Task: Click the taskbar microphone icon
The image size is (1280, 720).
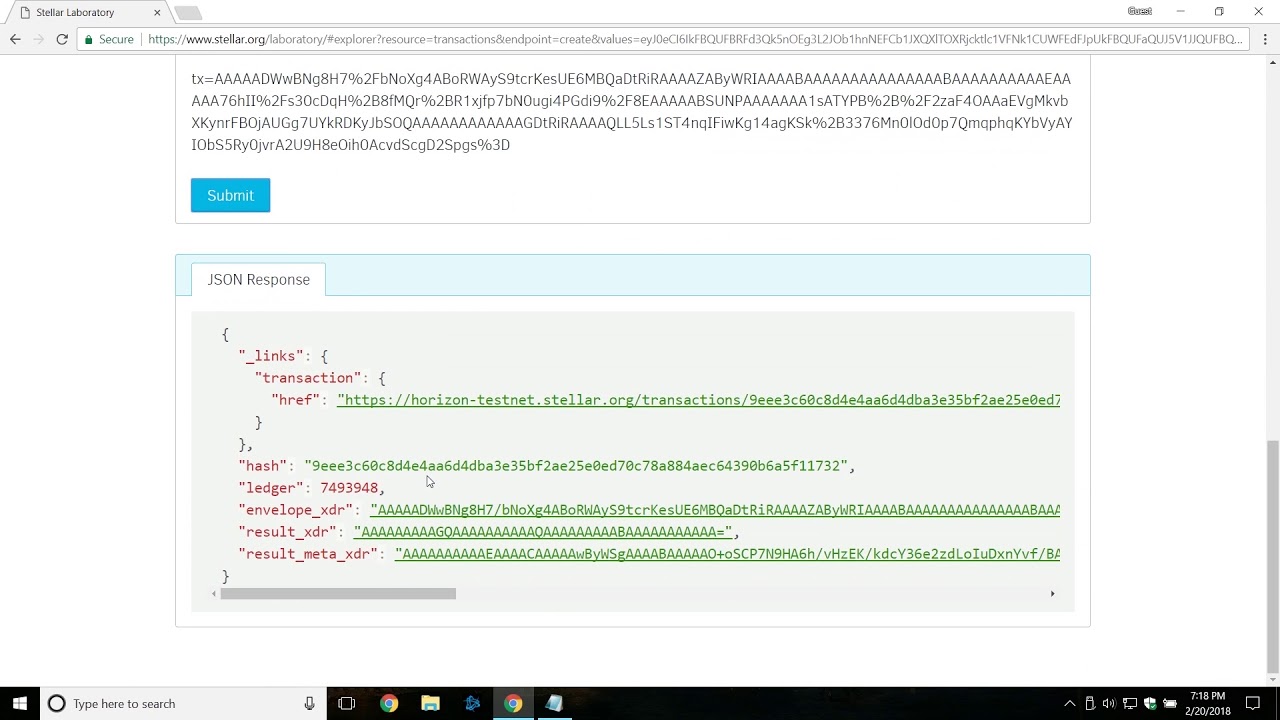Action: [309, 703]
